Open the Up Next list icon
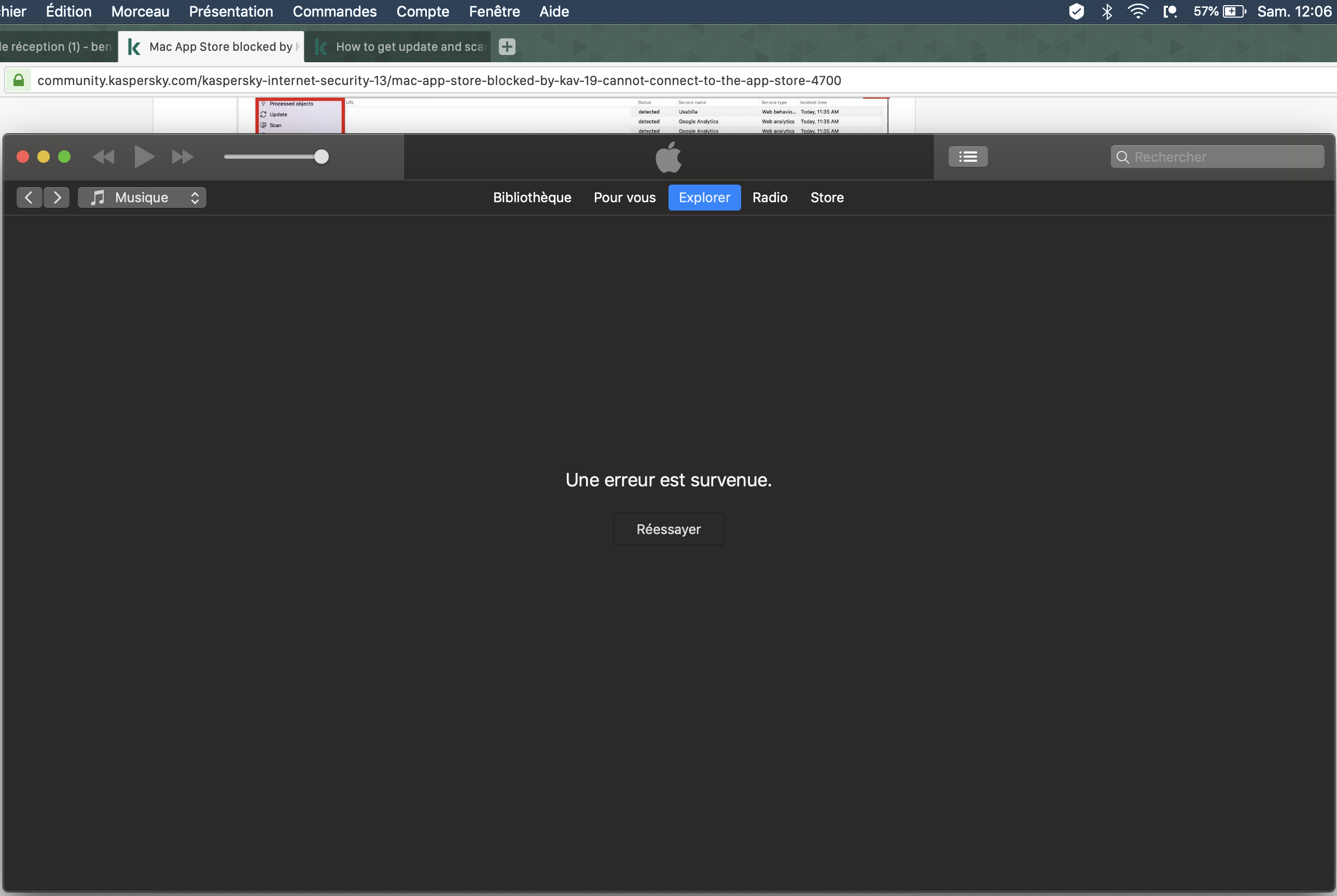Viewport: 1337px width, 896px height. pyautogui.click(x=967, y=157)
